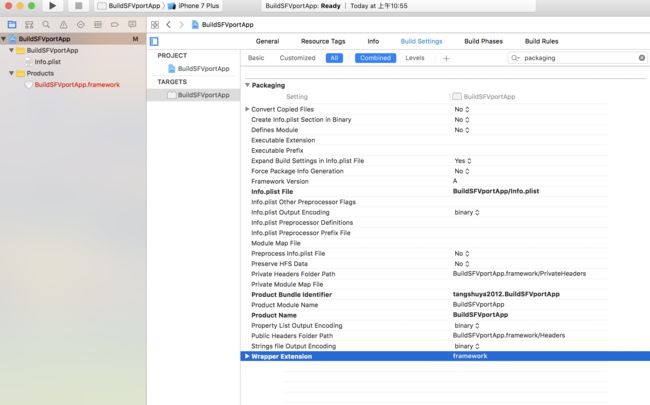The width and height of the screenshot is (650, 405).
Task: Open the Symbol navigator icon
Action: (29, 25)
